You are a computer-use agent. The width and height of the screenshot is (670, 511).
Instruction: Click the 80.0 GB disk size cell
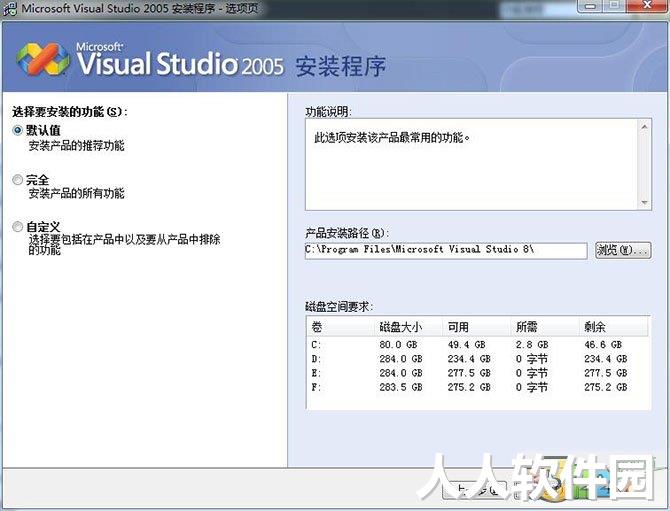coord(398,345)
